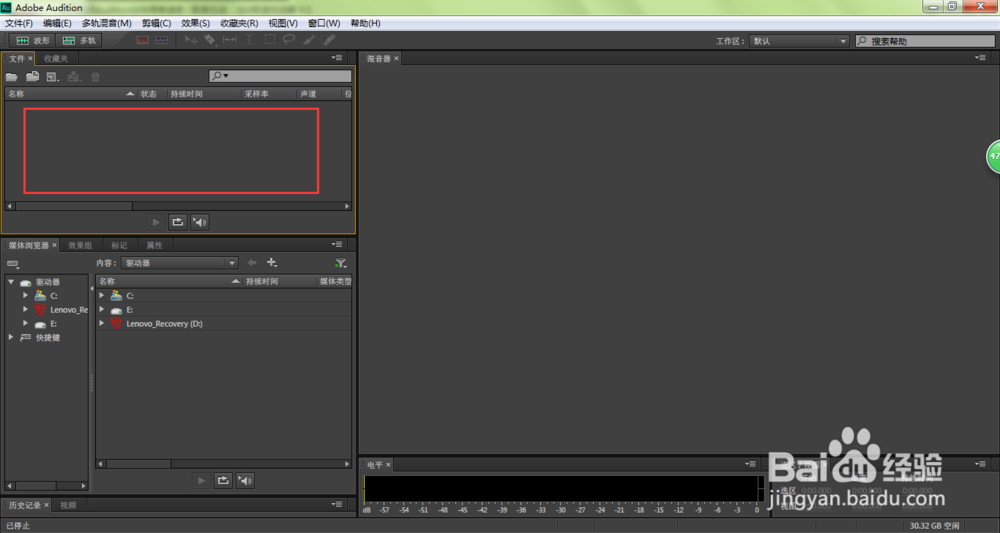Select the Slip tool in toolbar
The width and height of the screenshot is (1000, 533).
click(230, 40)
